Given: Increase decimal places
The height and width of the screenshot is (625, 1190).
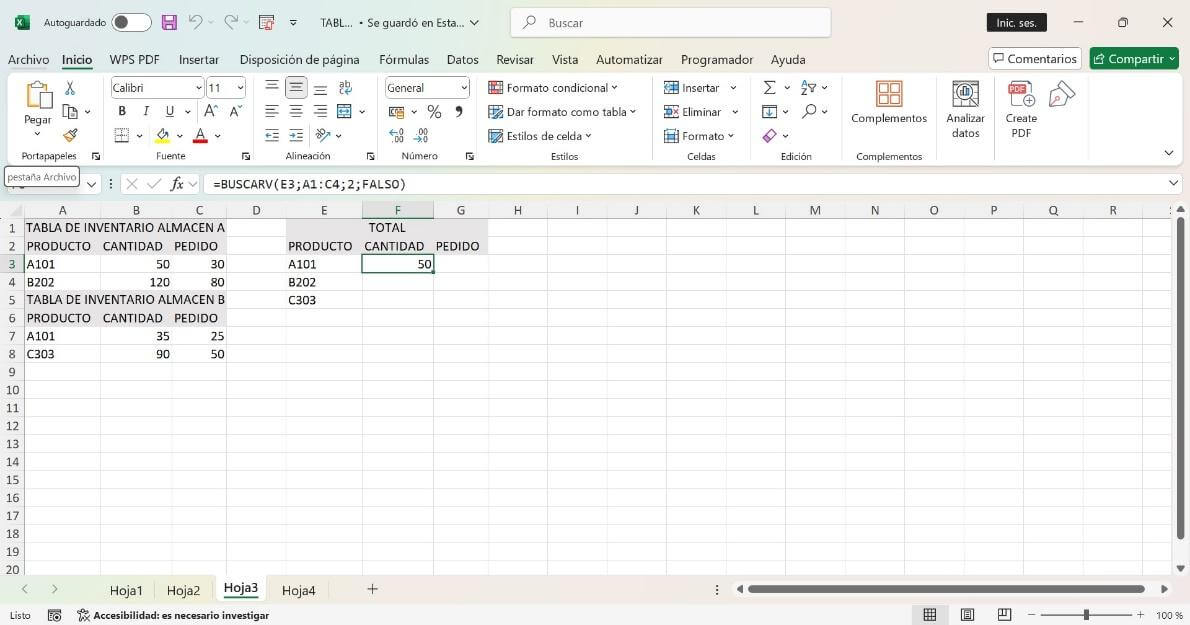Looking at the screenshot, I should (x=396, y=136).
